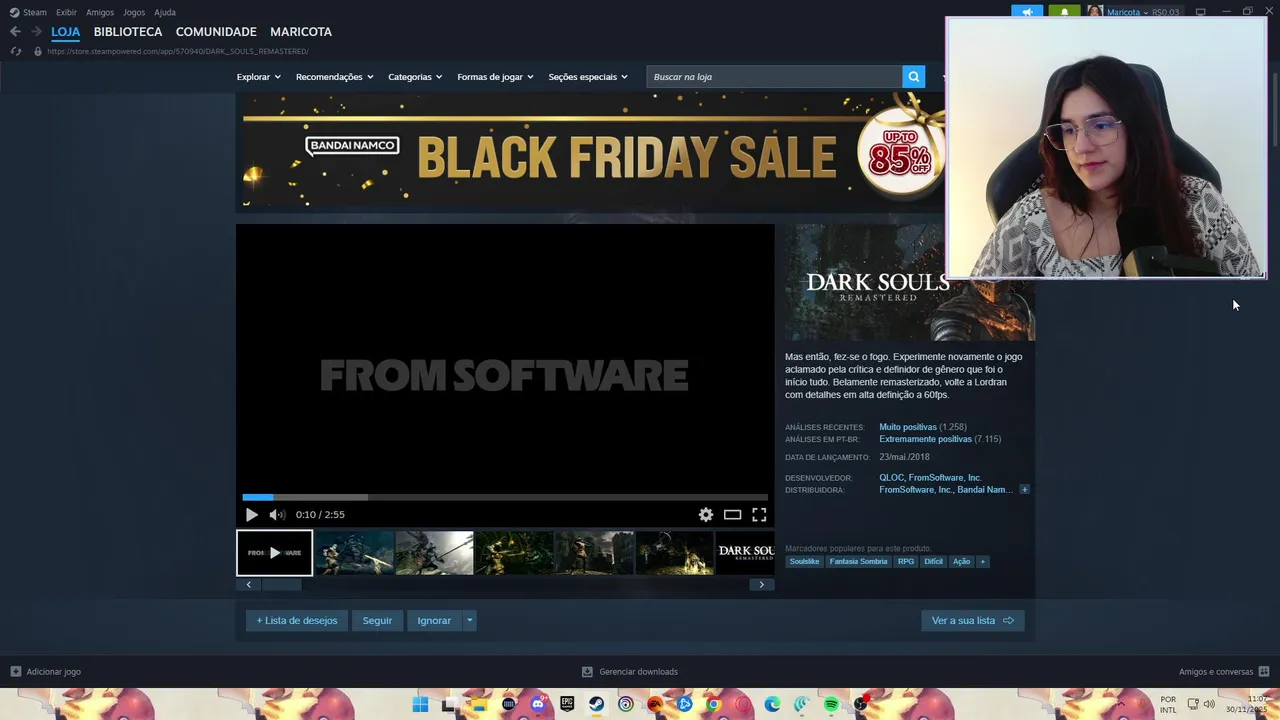The width and height of the screenshot is (1280, 720).
Task: Open Epic Games from taskbar
Action: pos(567,705)
